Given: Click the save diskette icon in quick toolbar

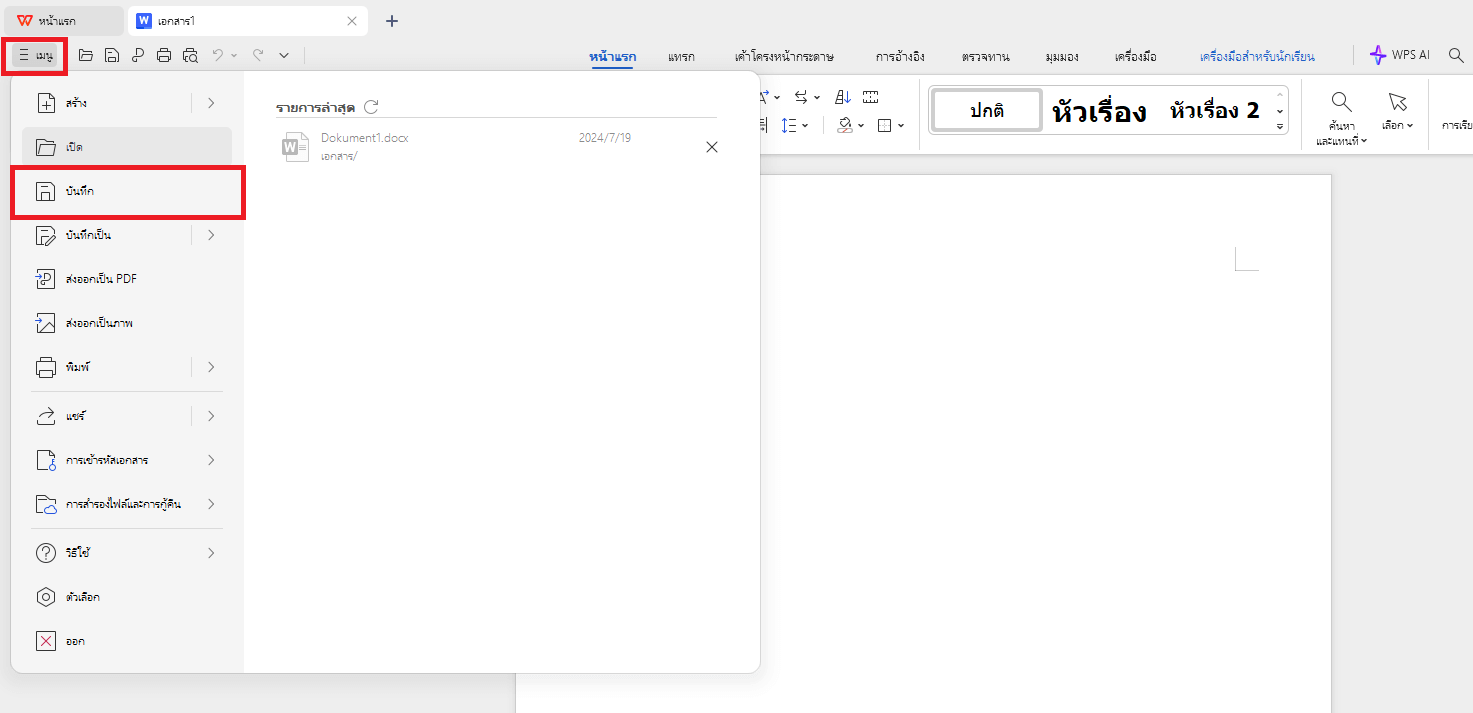Looking at the screenshot, I should tap(112, 55).
